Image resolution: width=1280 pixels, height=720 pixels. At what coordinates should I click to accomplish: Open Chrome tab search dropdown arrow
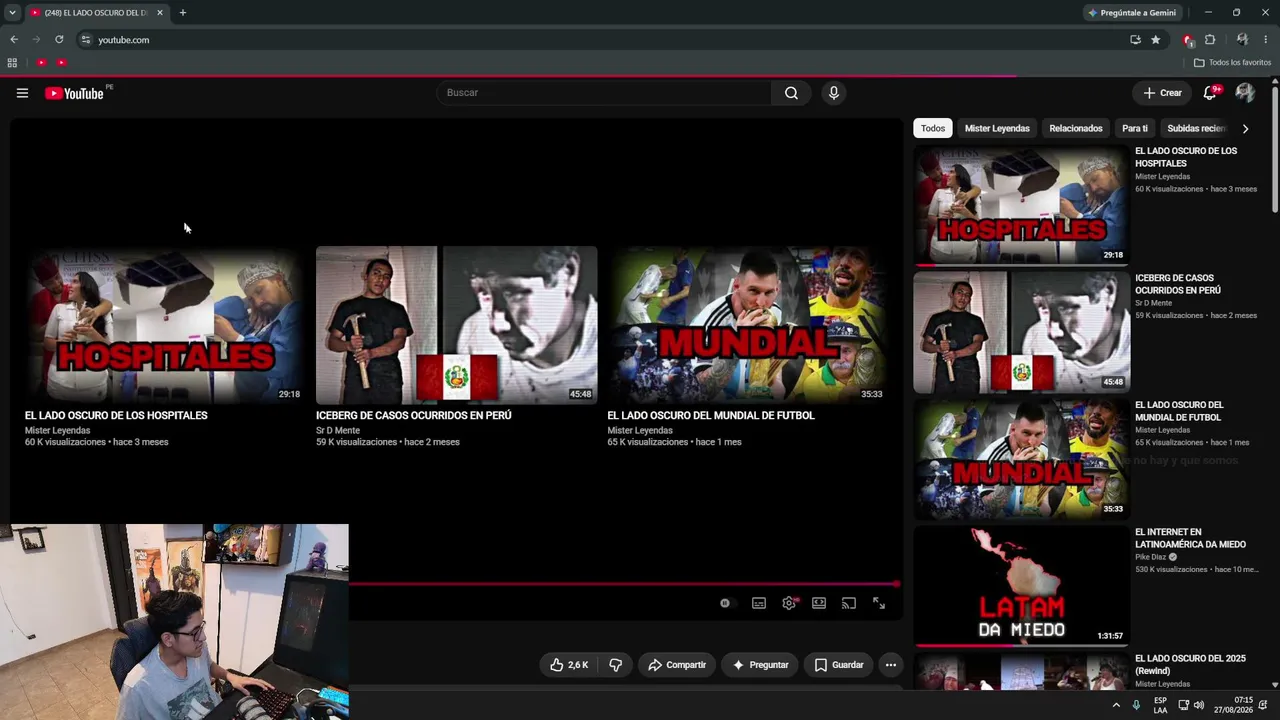click(12, 13)
